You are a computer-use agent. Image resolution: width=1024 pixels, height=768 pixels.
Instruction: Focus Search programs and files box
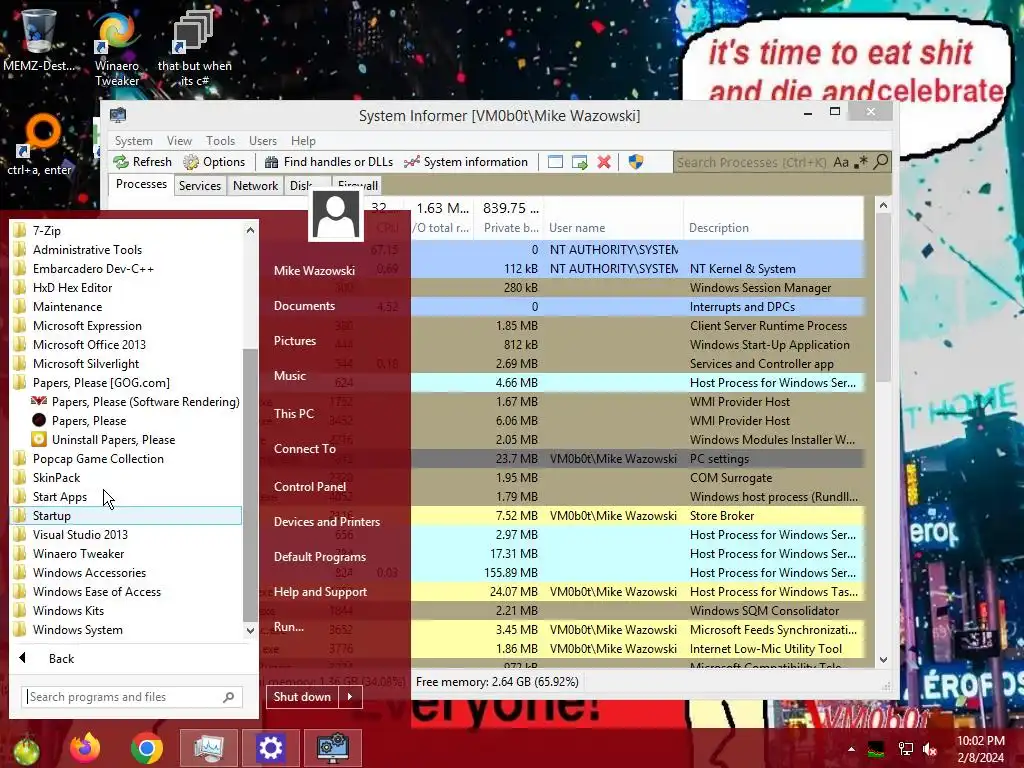click(x=132, y=697)
